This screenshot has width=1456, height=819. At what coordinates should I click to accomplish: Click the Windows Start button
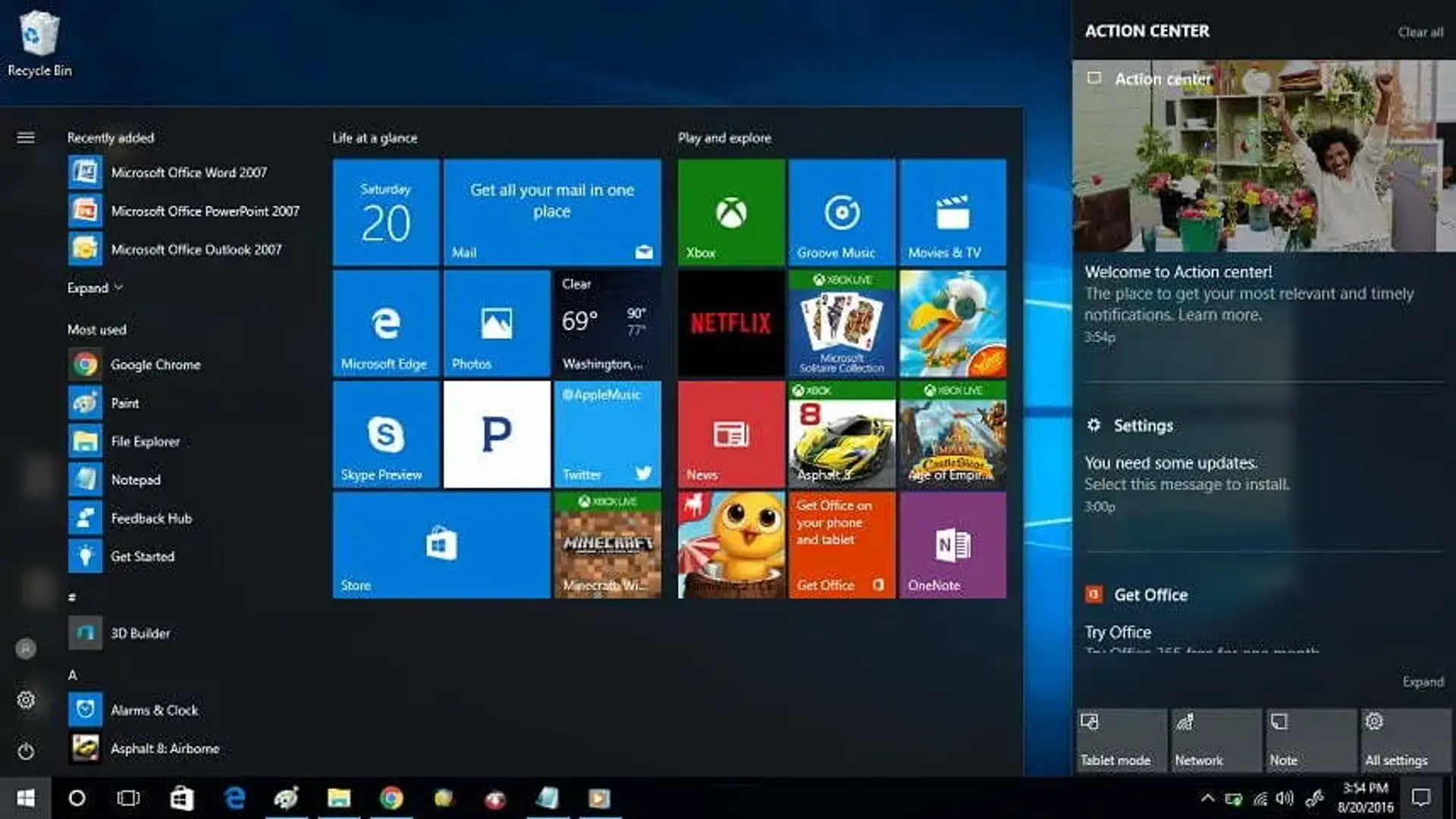pyautogui.click(x=26, y=798)
